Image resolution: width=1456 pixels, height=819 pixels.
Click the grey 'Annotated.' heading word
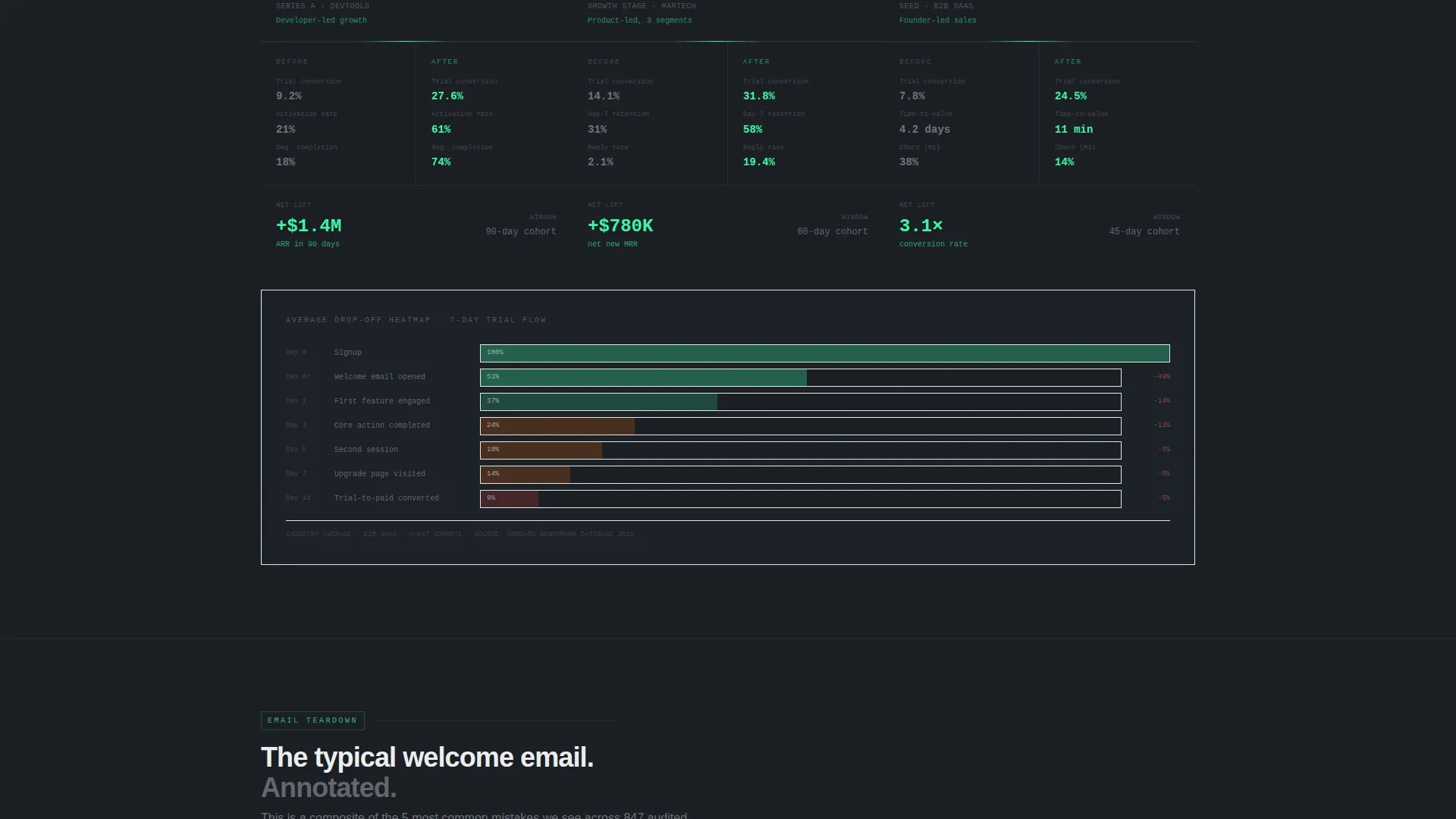click(329, 788)
